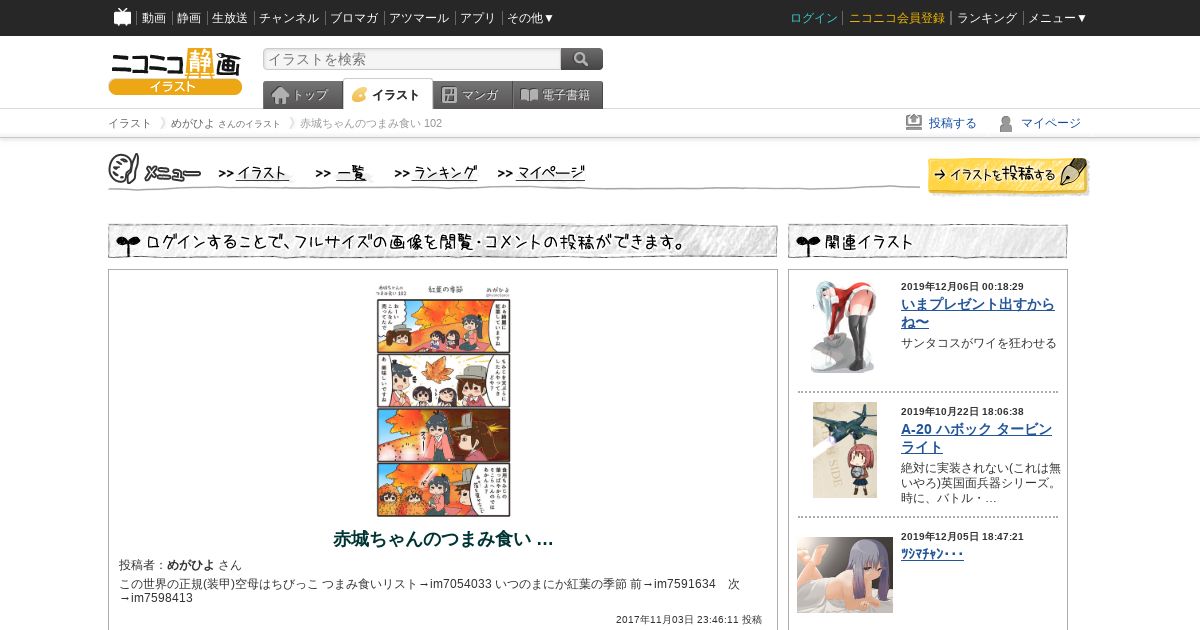Click the ログインすることで login notice banner
1200x630 pixels.
click(443, 241)
